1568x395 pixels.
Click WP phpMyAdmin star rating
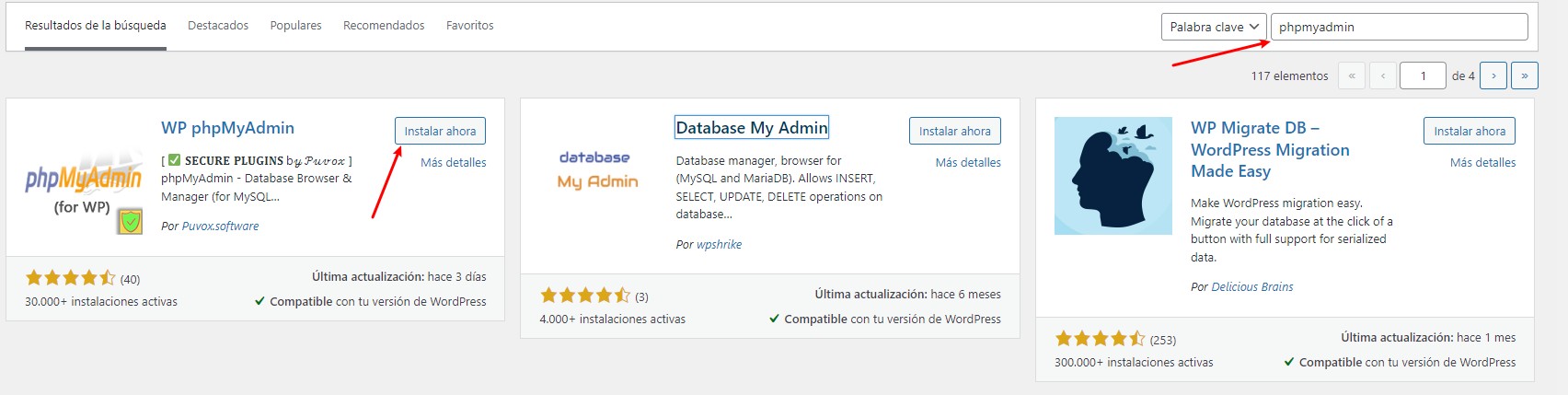click(x=70, y=278)
